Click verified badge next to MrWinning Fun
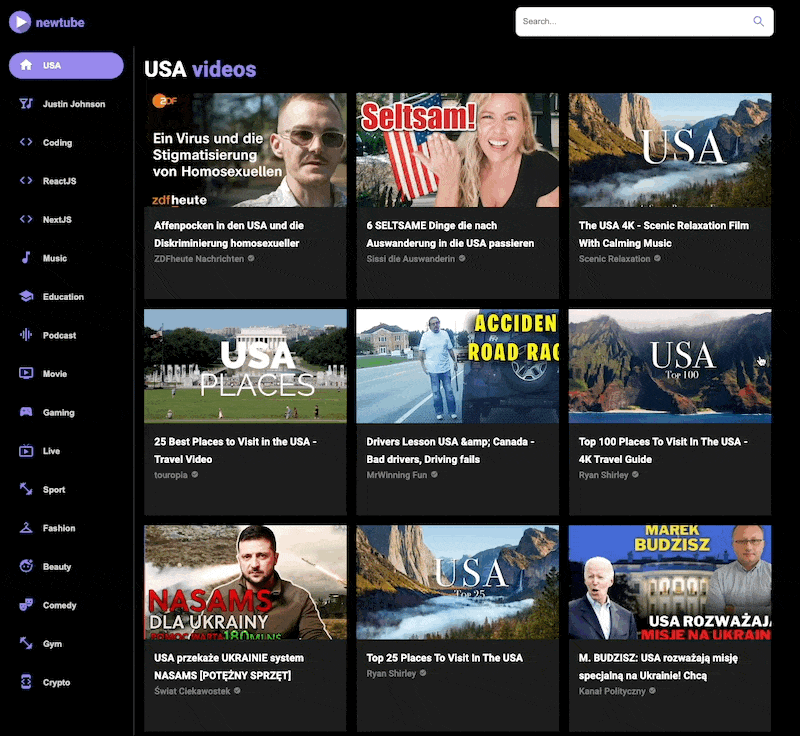Screen dimensions: 800x736 (434, 475)
